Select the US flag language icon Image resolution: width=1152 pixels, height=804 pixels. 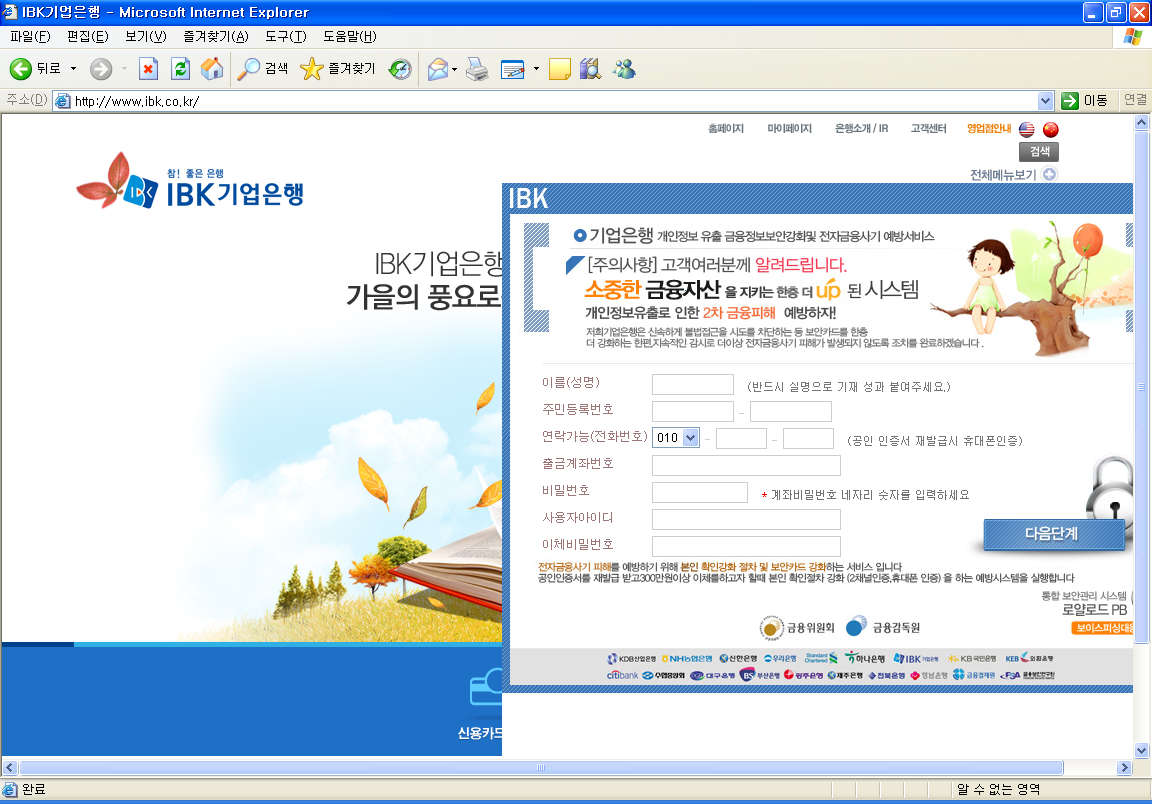1026,130
